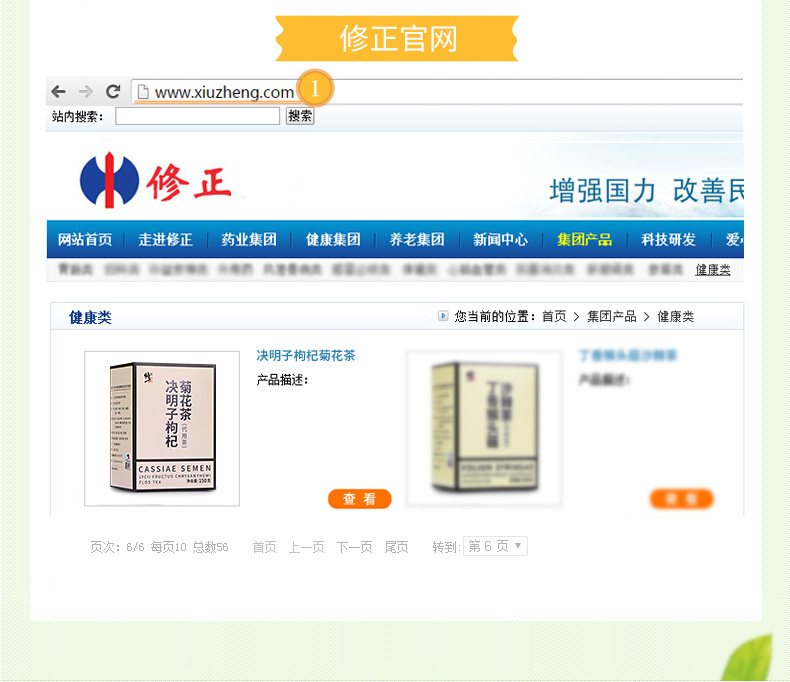Go to 下一页 in pagination
This screenshot has height=682, width=790.
point(355,547)
